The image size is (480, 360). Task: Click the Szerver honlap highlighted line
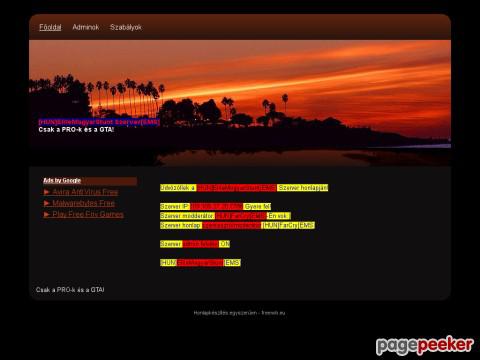(x=237, y=225)
